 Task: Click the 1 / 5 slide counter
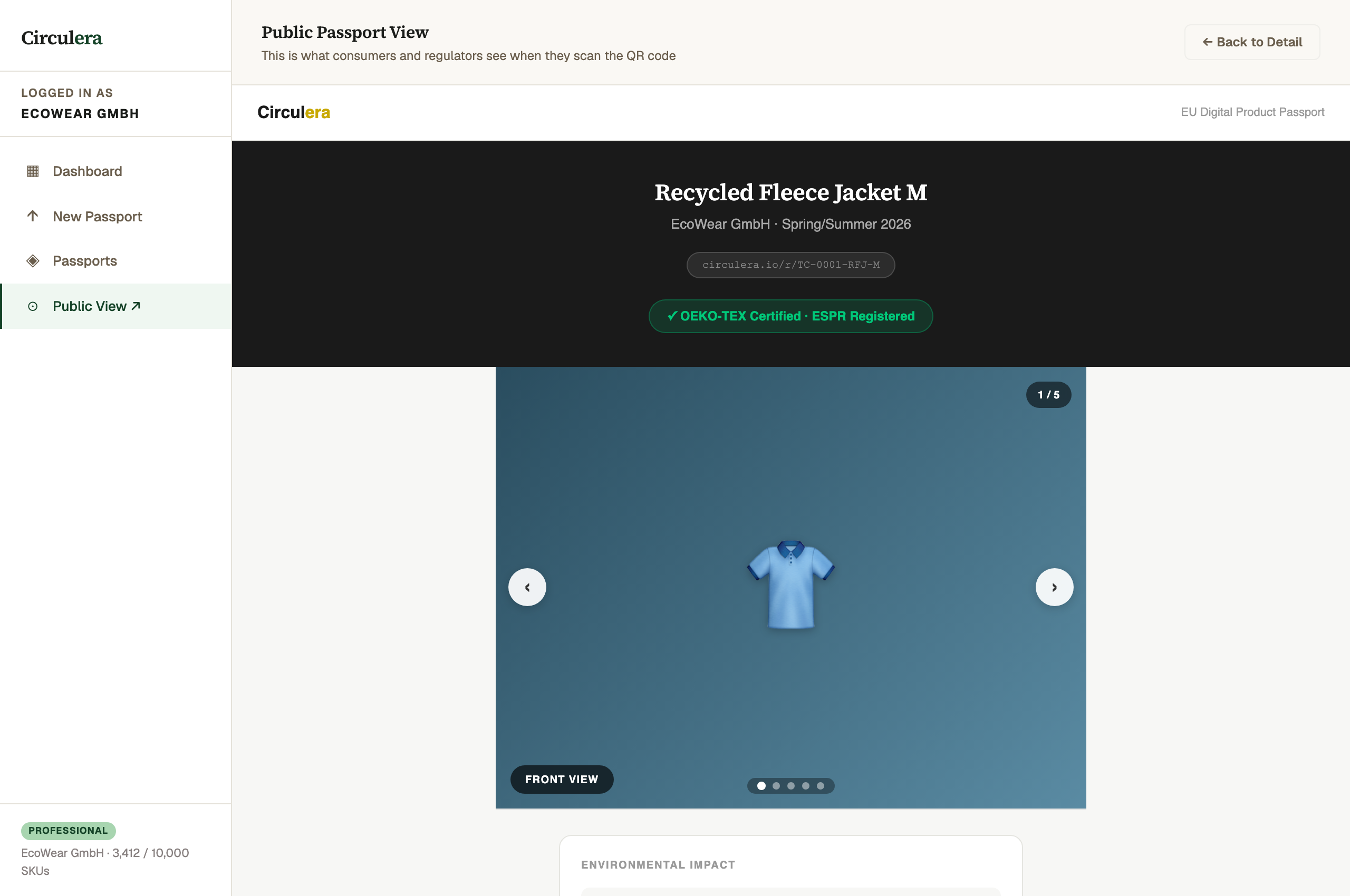1048,395
